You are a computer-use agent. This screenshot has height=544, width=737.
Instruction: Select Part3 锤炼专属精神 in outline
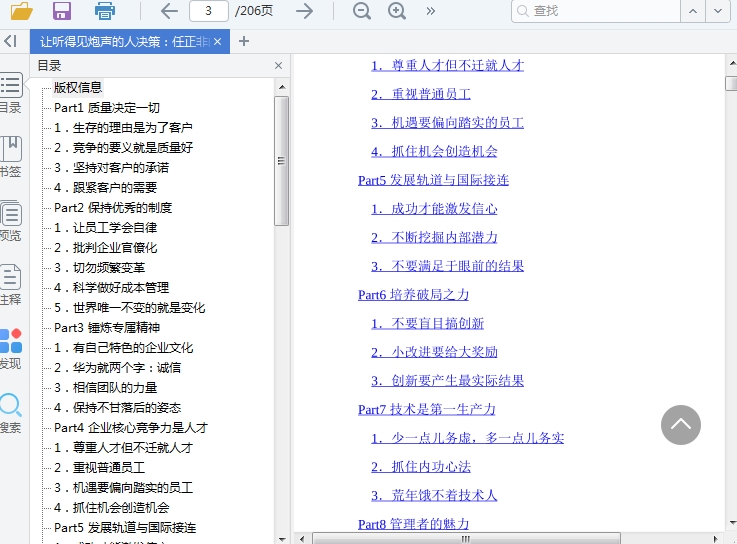[107, 327]
